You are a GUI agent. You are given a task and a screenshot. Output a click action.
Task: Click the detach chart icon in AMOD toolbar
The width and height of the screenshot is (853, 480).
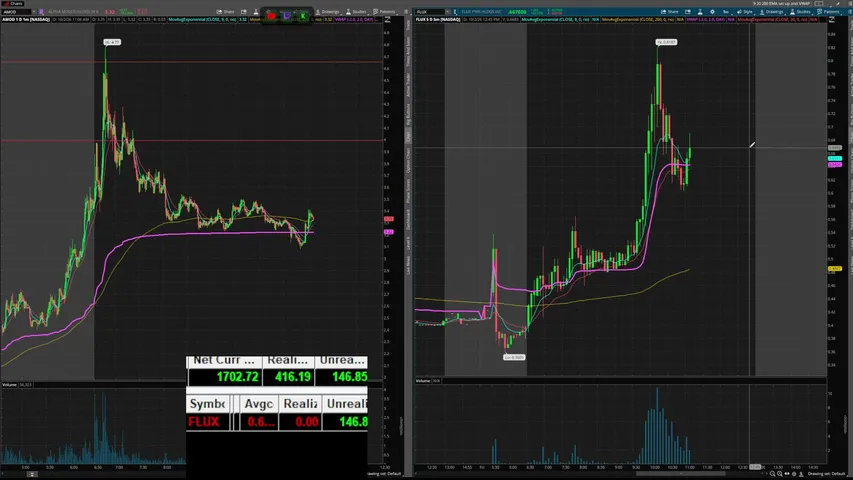(x=244, y=11)
